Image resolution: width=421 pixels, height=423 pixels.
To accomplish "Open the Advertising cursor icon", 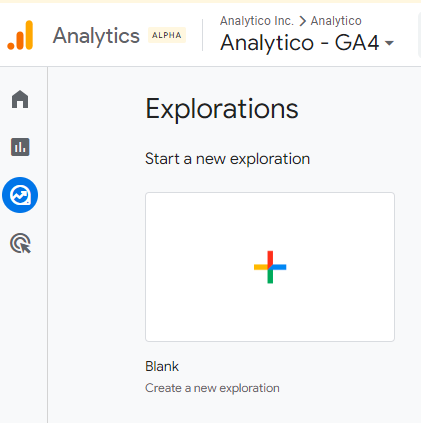I will click(x=20, y=243).
